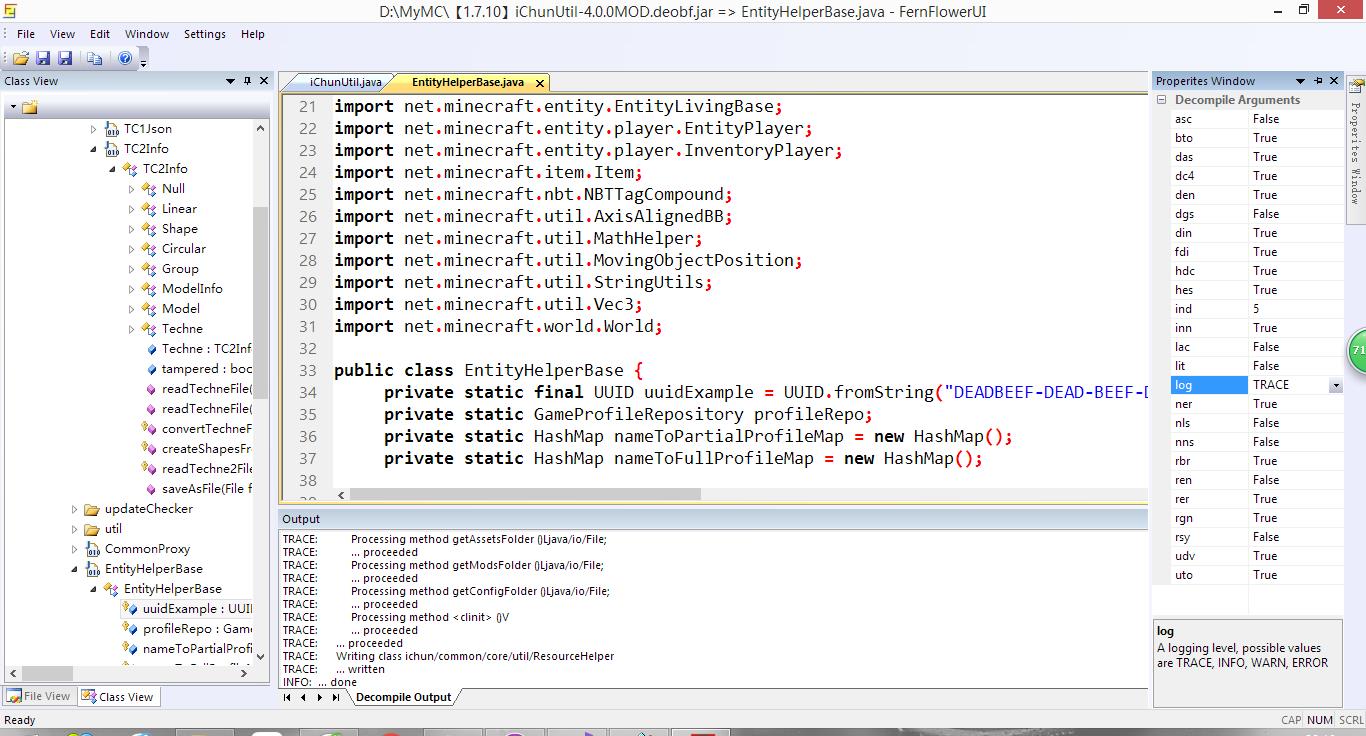Expand the TC1Json tree node
This screenshot has height=736, width=1366.
95,129
